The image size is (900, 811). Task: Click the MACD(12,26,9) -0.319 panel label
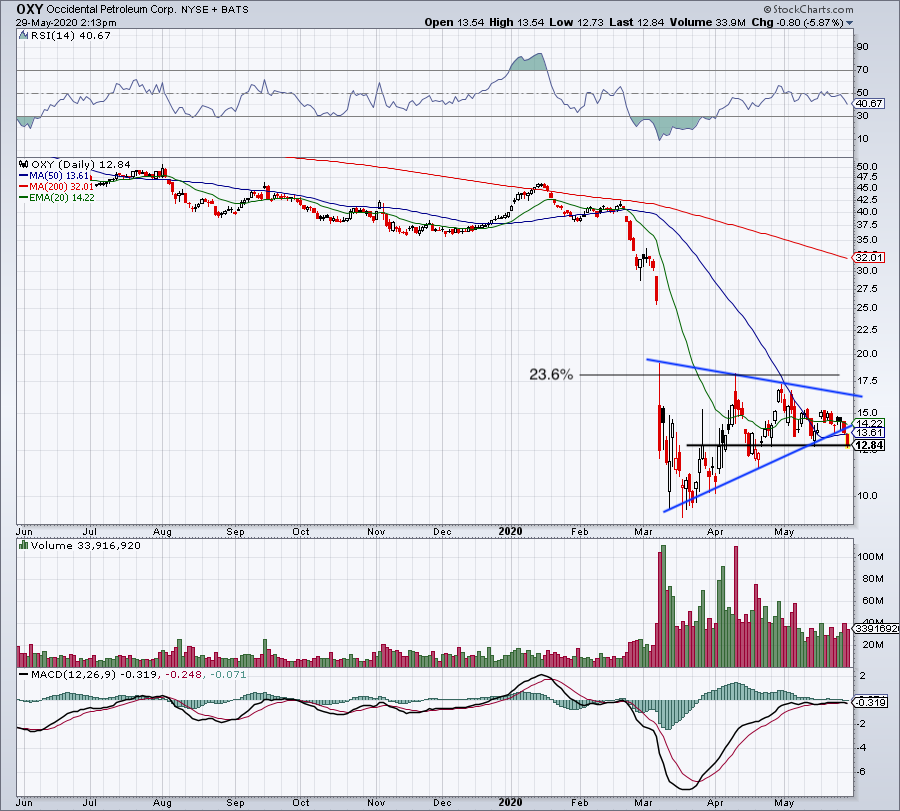click(x=94, y=674)
